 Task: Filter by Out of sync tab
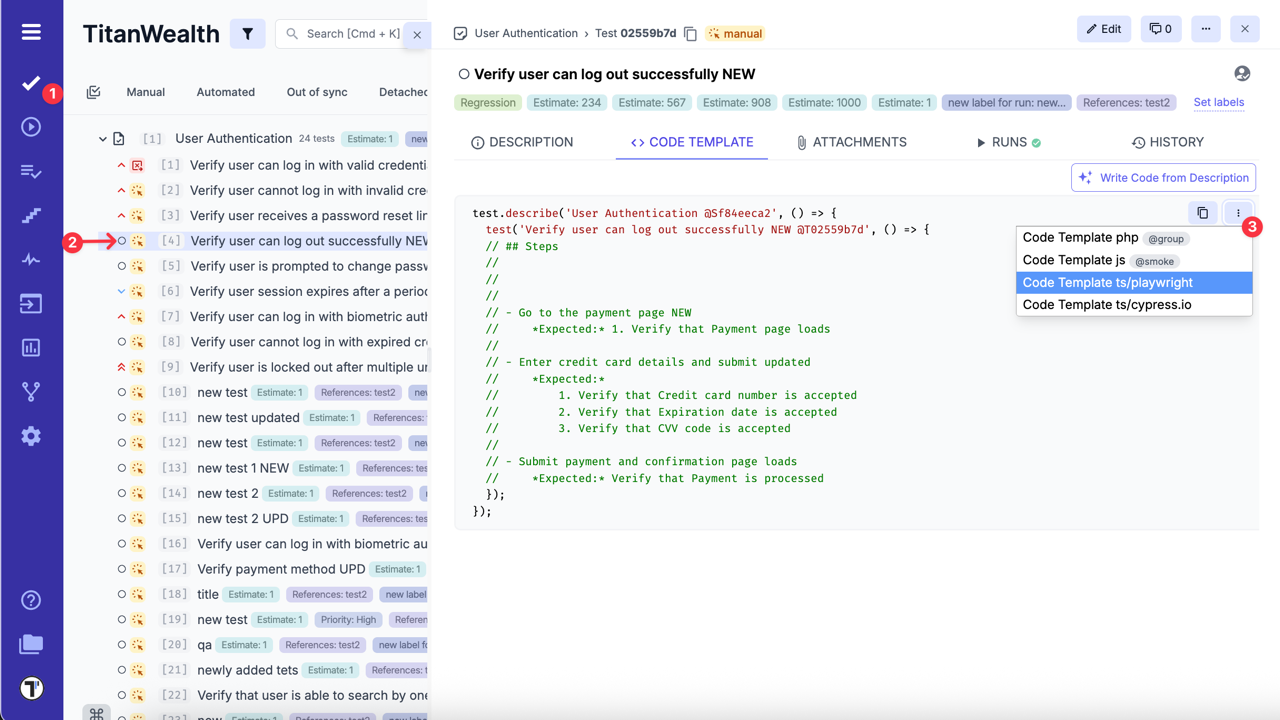317,92
